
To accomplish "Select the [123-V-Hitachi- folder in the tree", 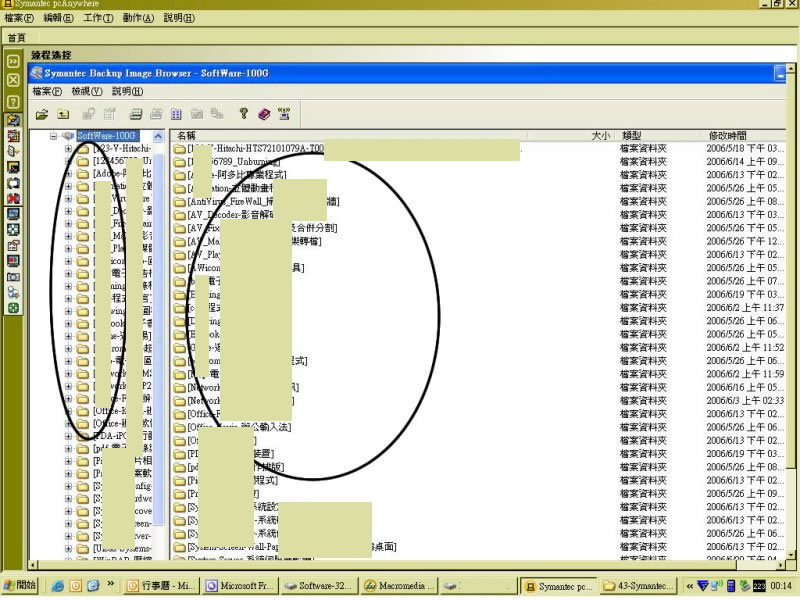I will click(x=122, y=148).
